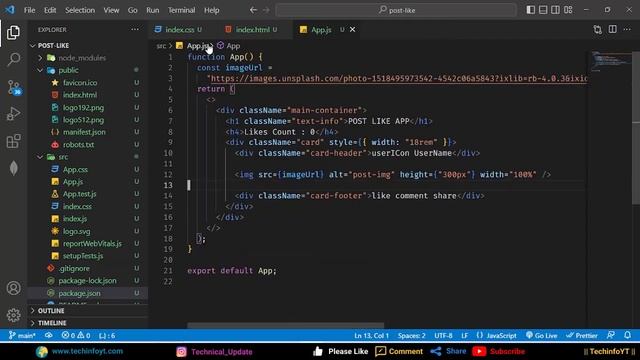Open the Terminal menu

(181, 10)
